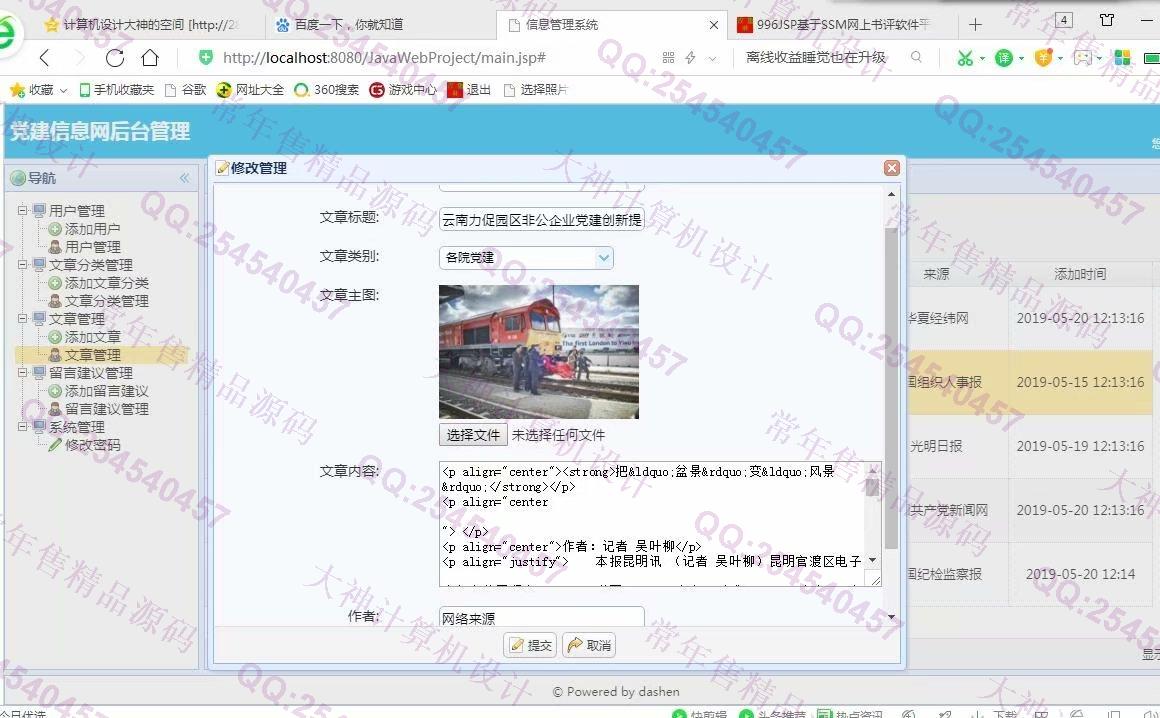
Task: Click the 添加时间 column header
Action: (x=1080, y=274)
